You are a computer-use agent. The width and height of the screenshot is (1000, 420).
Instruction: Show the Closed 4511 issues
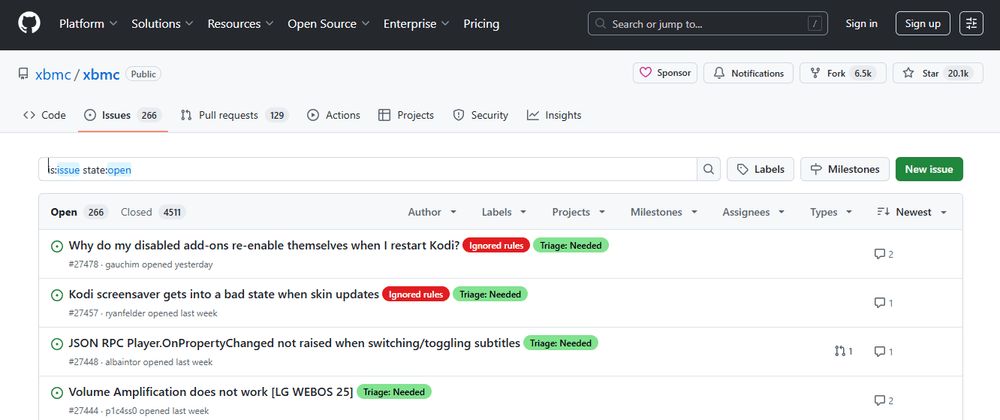tap(153, 212)
